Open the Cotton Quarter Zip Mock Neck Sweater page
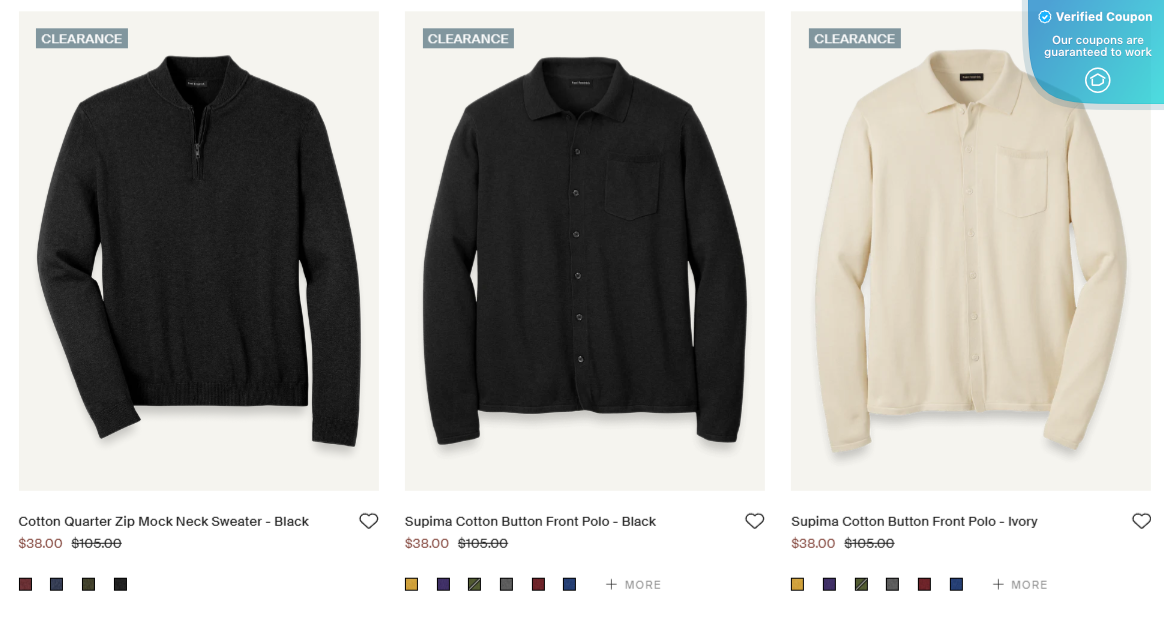The height and width of the screenshot is (632, 1164). (x=163, y=521)
